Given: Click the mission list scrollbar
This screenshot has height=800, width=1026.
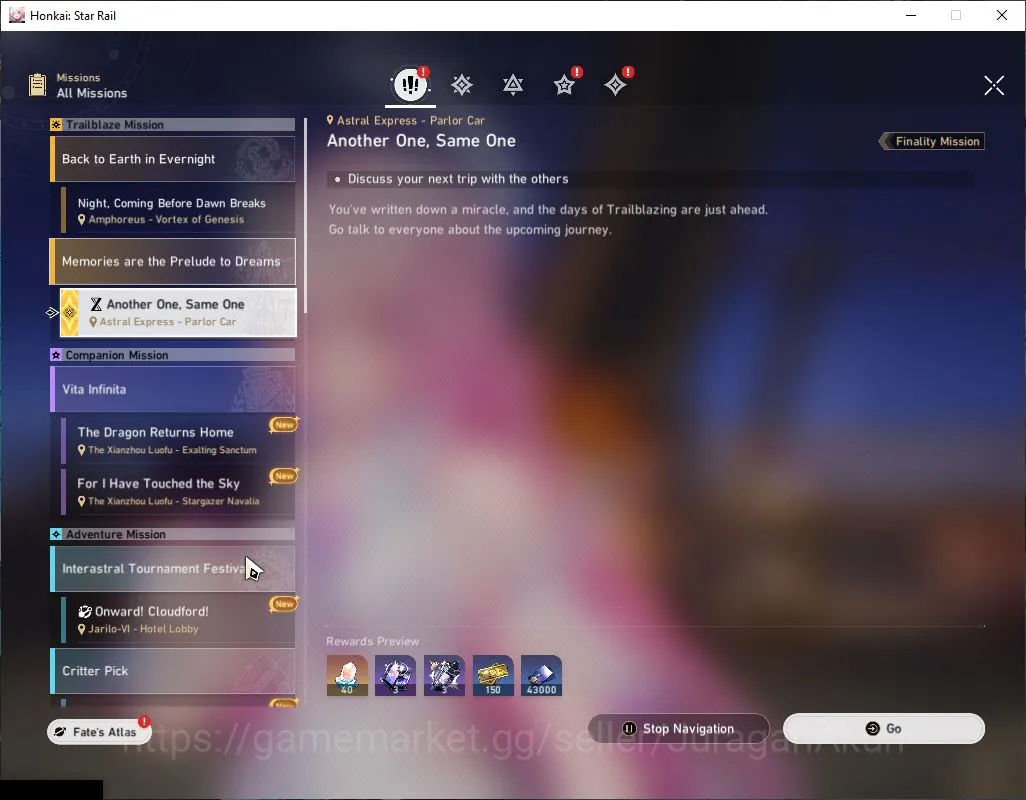Looking at the screenshot, I should (306, 215).
